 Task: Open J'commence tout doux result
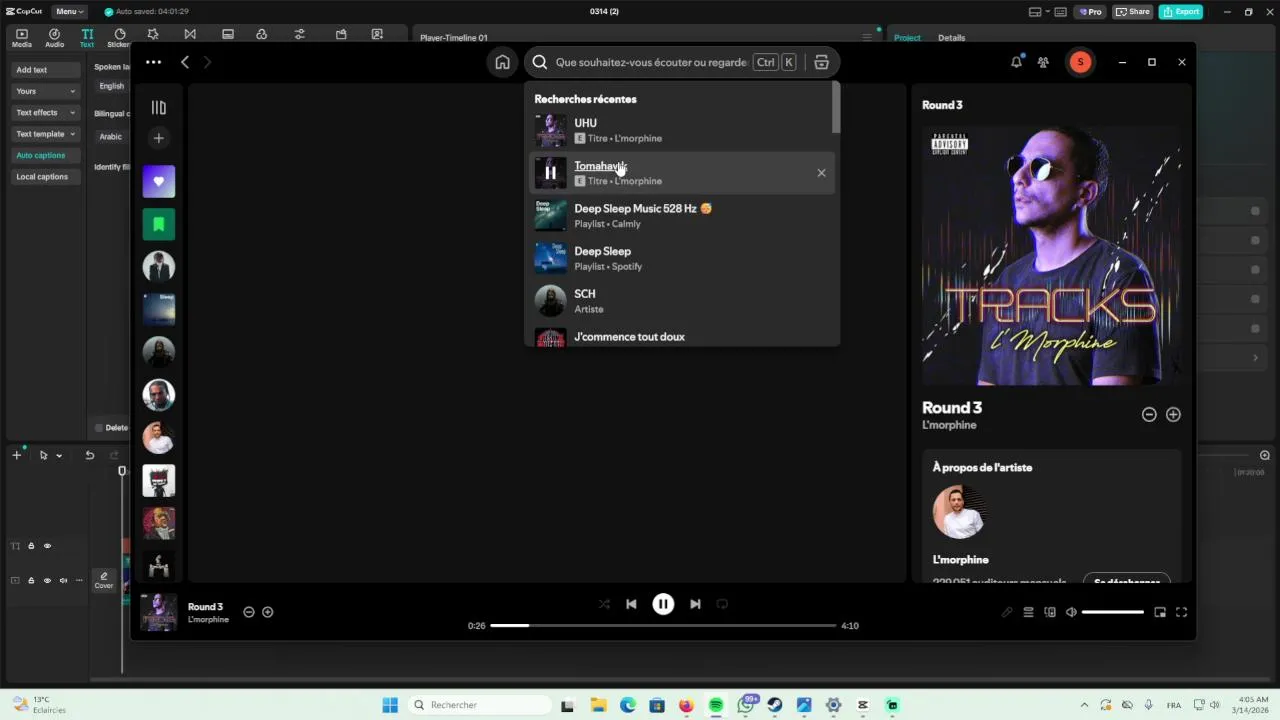tap(682, 337)
